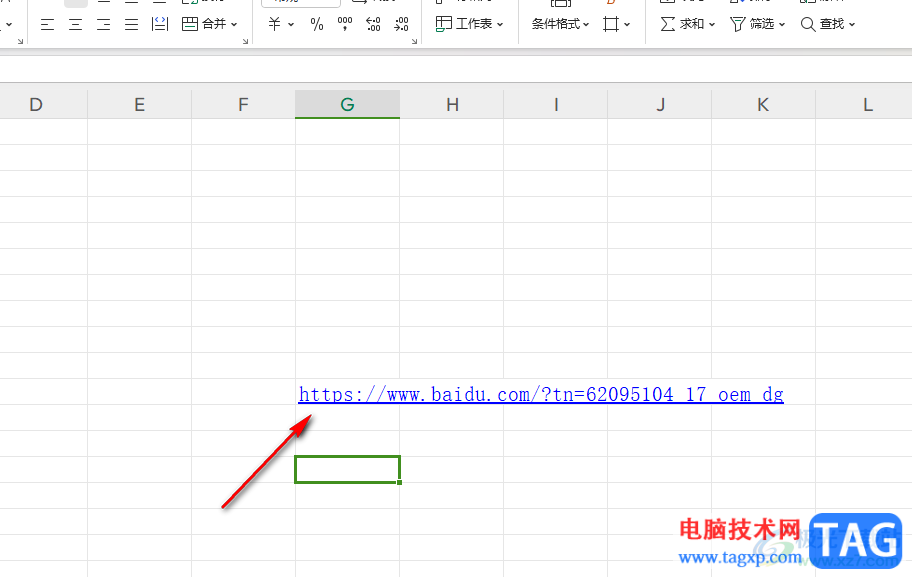Expand the 求和 sum dropdown arrow
Screen dimensions: 912x577
click(x=712, y=24)
